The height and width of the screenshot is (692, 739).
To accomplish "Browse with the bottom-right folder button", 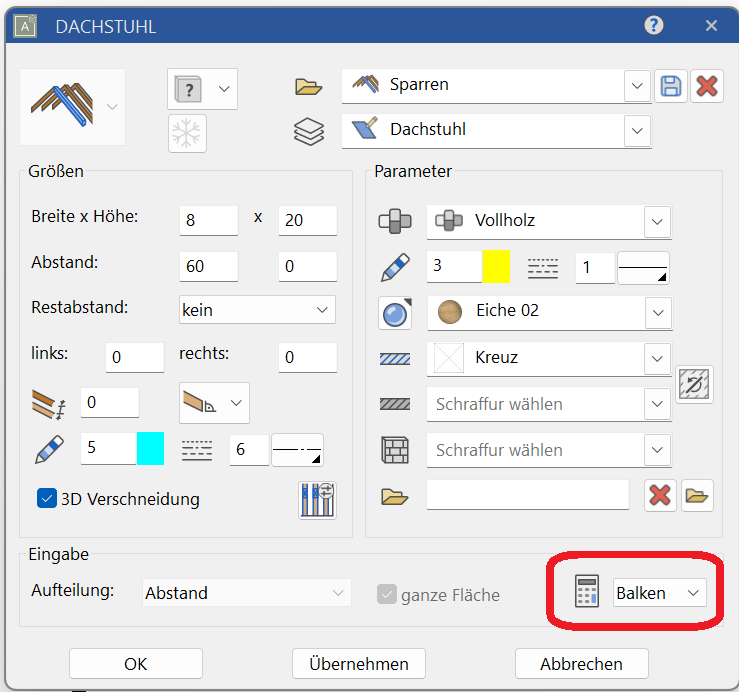I will tap(697, 495).
